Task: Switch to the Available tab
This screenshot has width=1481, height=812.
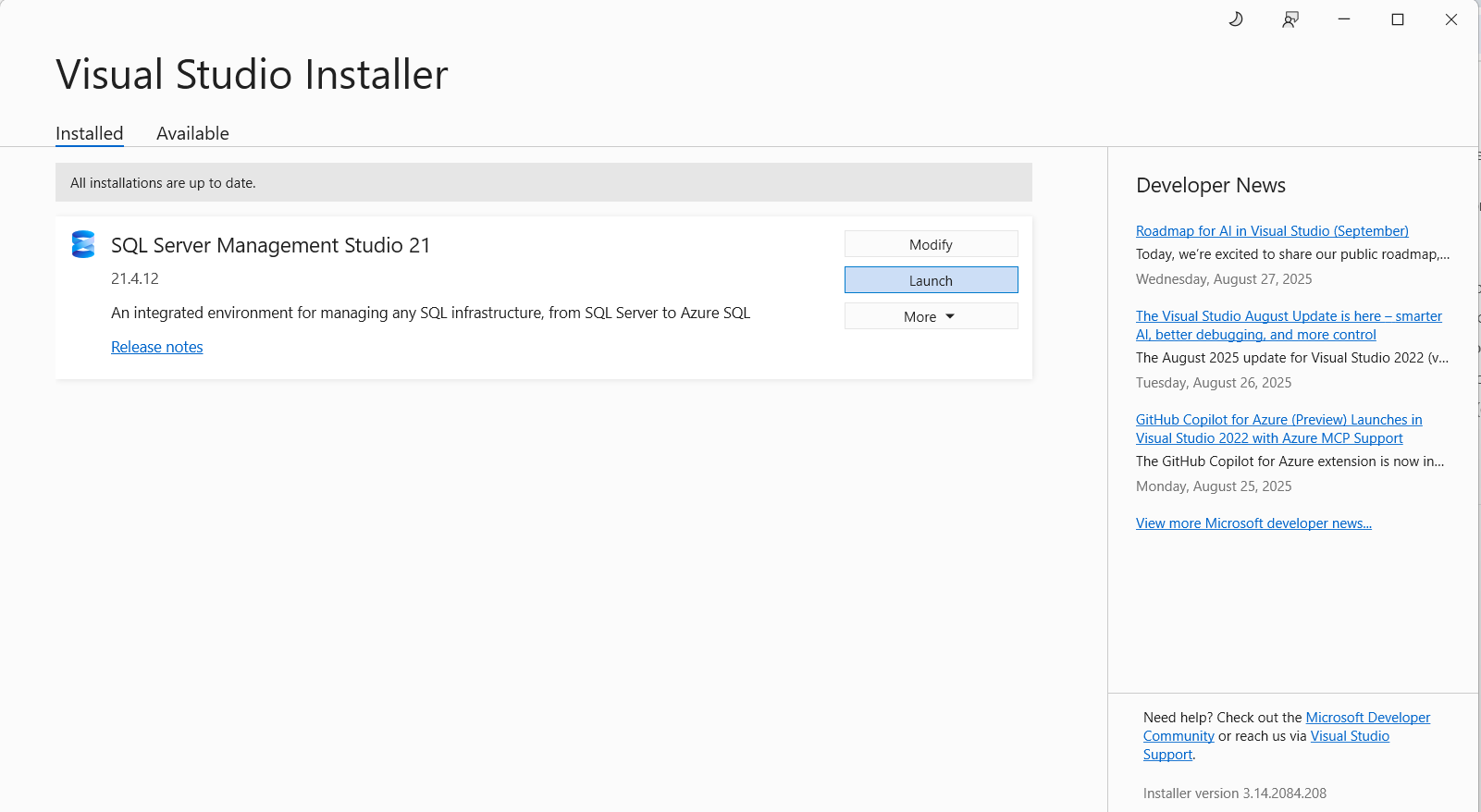Action: [192, 133]
